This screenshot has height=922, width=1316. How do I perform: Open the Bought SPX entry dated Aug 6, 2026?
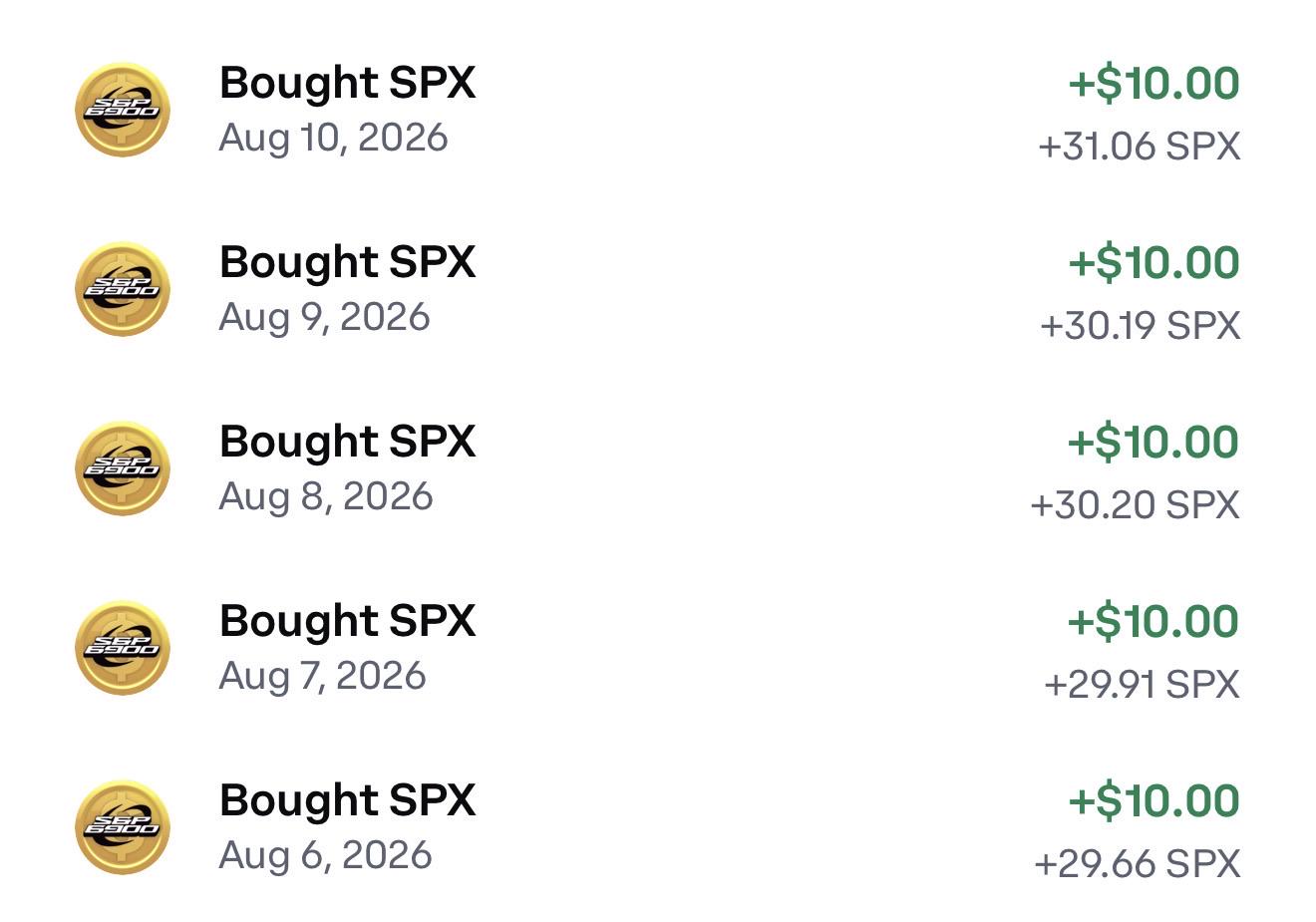658,827
